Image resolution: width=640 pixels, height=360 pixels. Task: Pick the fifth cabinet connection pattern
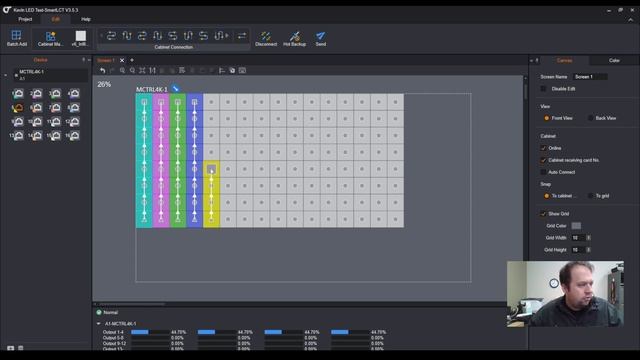click(173, 36)
